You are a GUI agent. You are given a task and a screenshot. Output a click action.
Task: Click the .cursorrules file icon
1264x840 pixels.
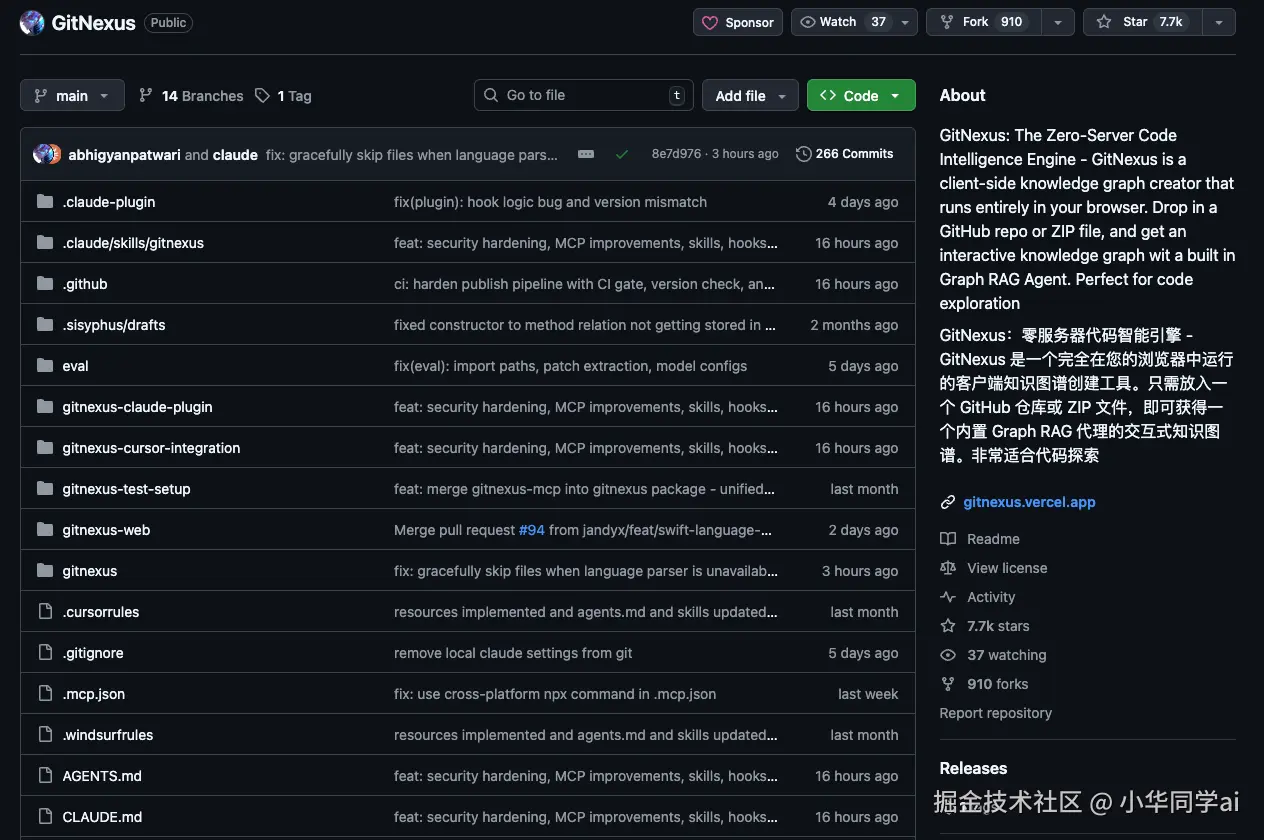click(x=44, y=612)
